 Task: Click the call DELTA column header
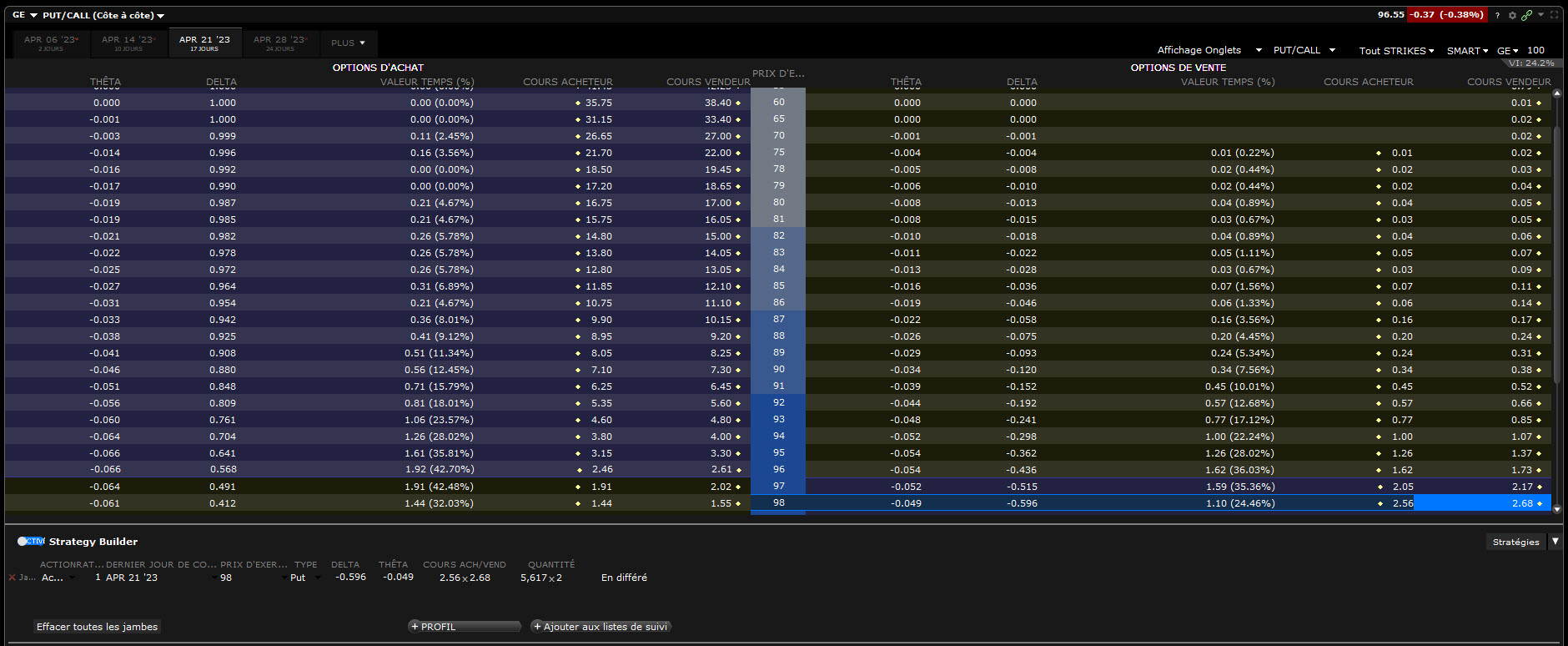(x=221, y=82)
